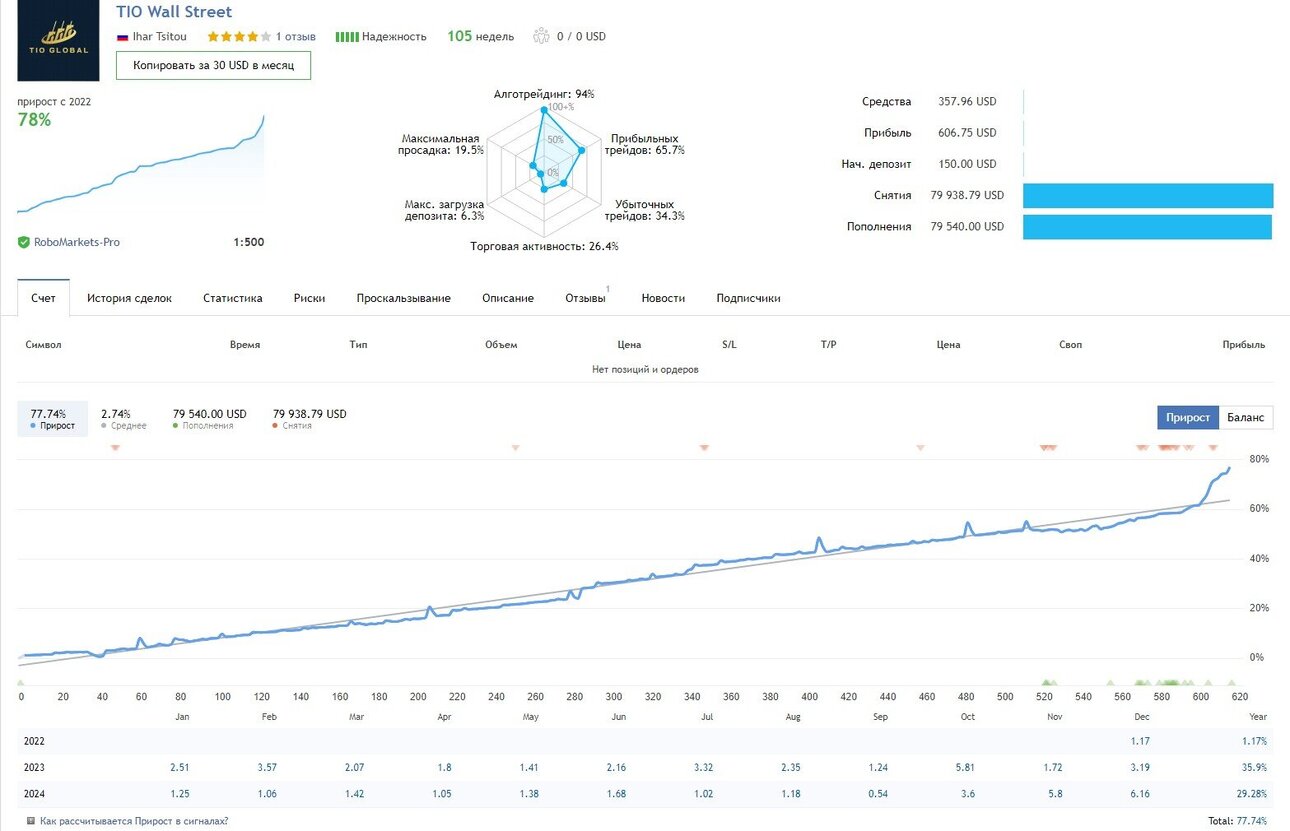The image size is (1290, 831).
Task: Click the Снятия blue bar
Action: (x=1148, y=195)
